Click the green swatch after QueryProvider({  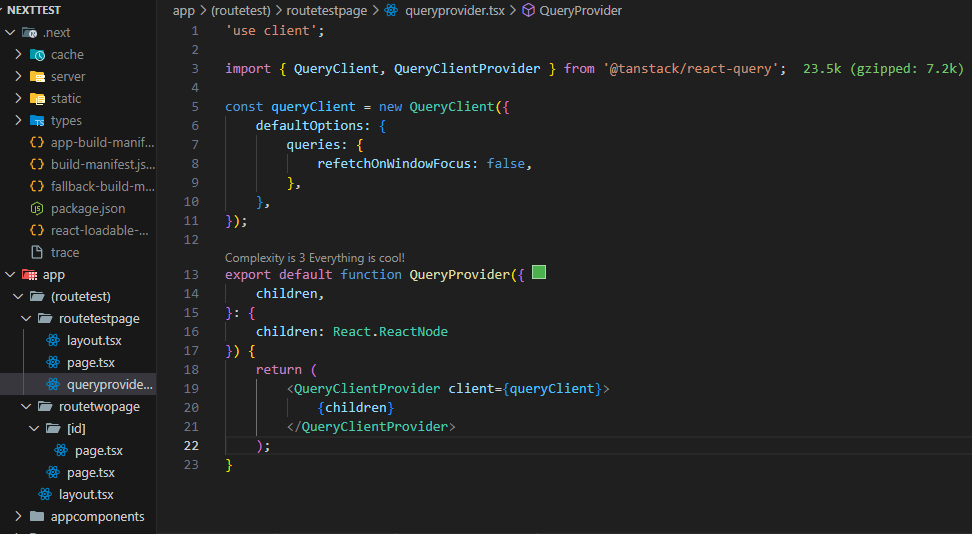click(x=539, y=272)
